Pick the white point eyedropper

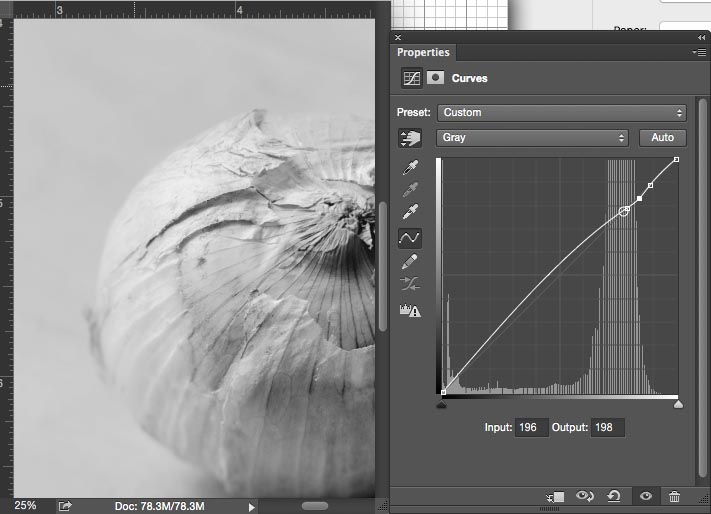click(x=410, y=211)
